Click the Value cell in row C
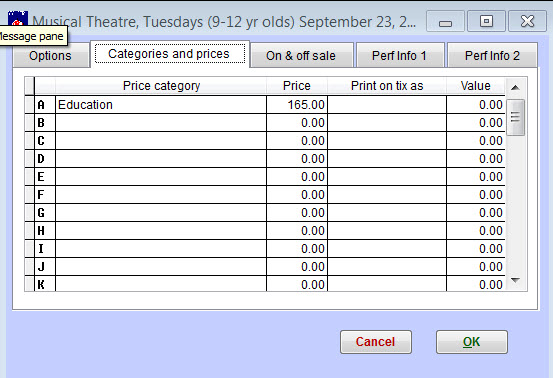This screenshot has width=553, height=378. 476,141
